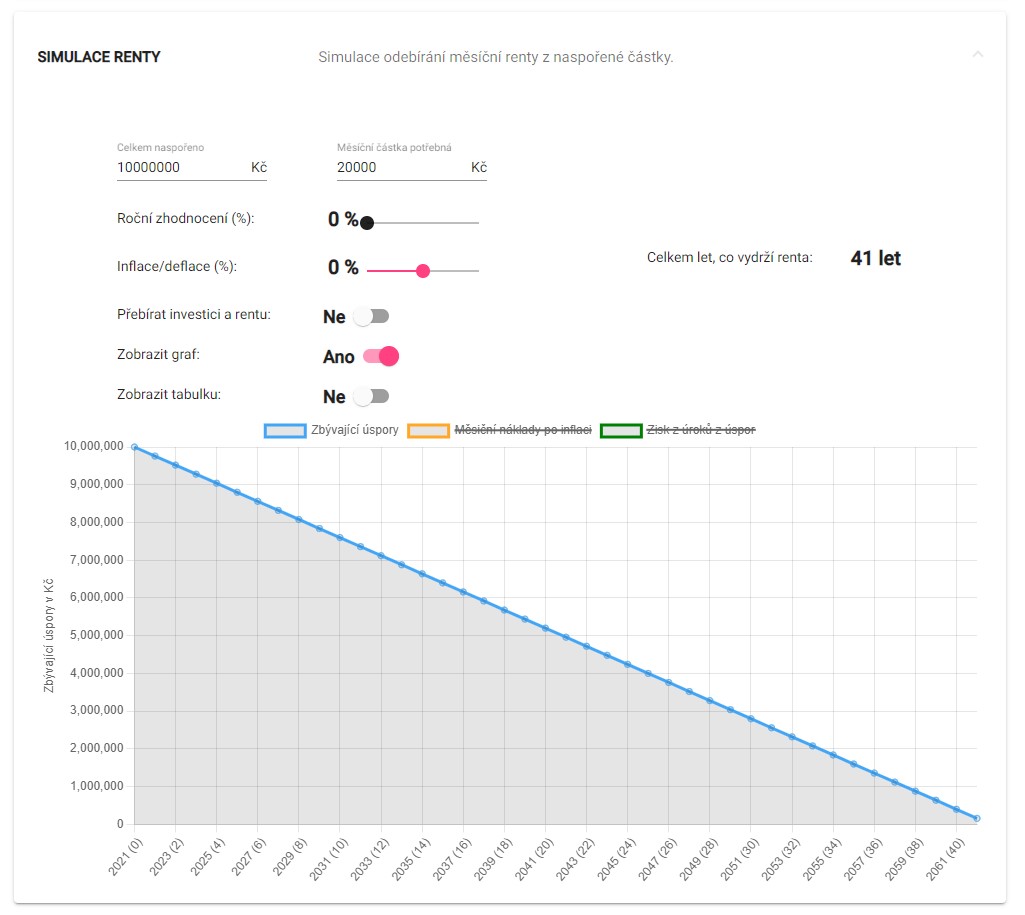Collapse the Simulace renty panel chevron
Screen dimensions: 1025x915
pyautogui.click(x=978, y=54)
